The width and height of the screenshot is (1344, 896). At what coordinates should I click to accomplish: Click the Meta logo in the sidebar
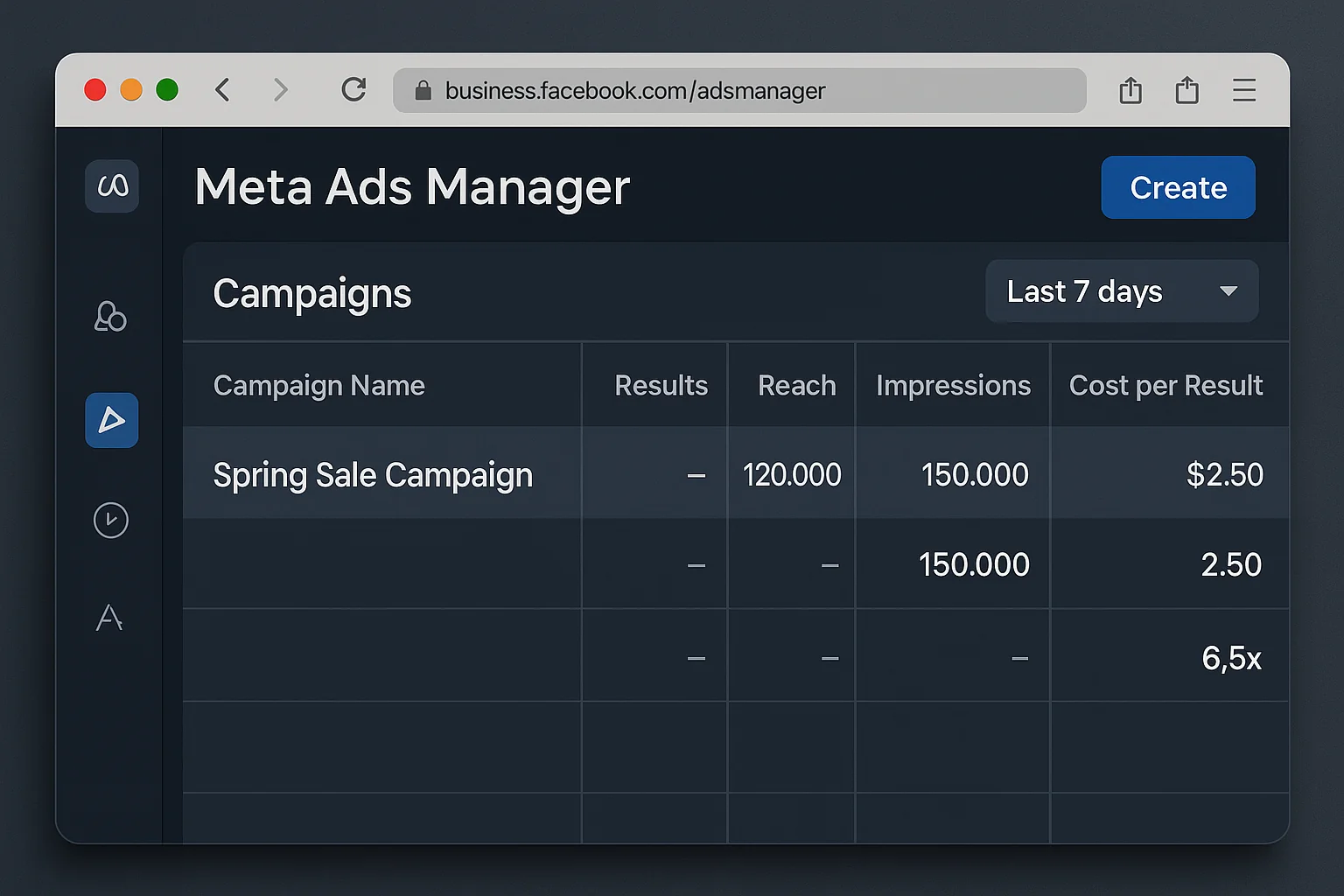pos(111,186)
